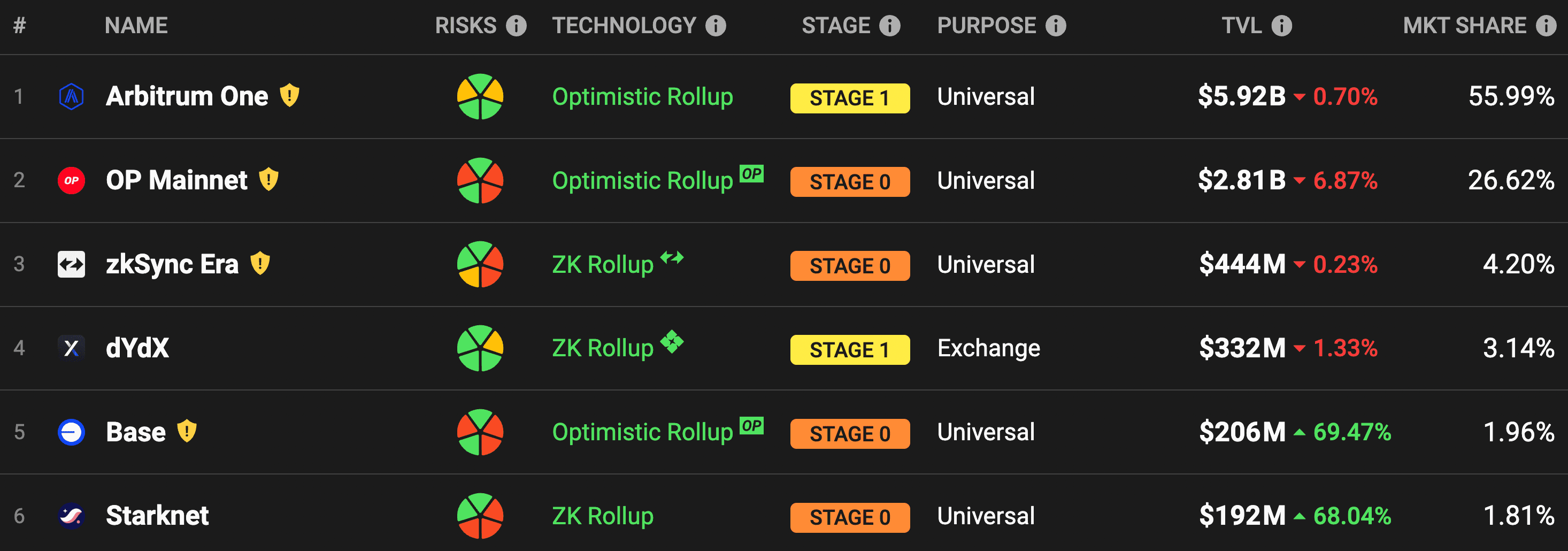This screenshot has height=551, width=1568.
Task: Click the Risks column info icon
Action: [516, 26]
